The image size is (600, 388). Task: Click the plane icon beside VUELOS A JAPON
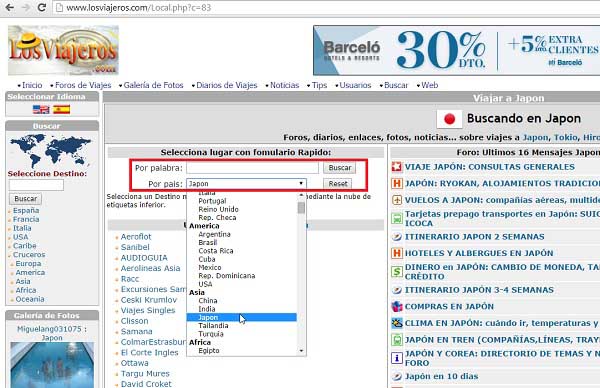click(397, 200)
